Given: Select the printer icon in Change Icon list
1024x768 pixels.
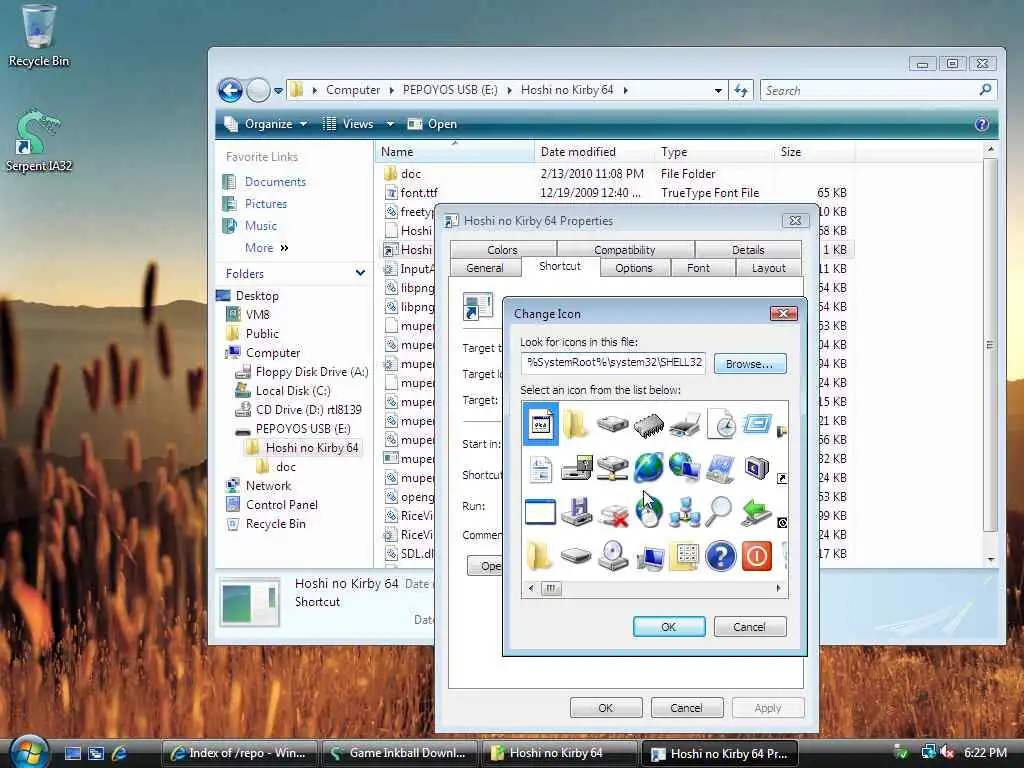Looking at the screenshot, I should (x=684, y=424).
